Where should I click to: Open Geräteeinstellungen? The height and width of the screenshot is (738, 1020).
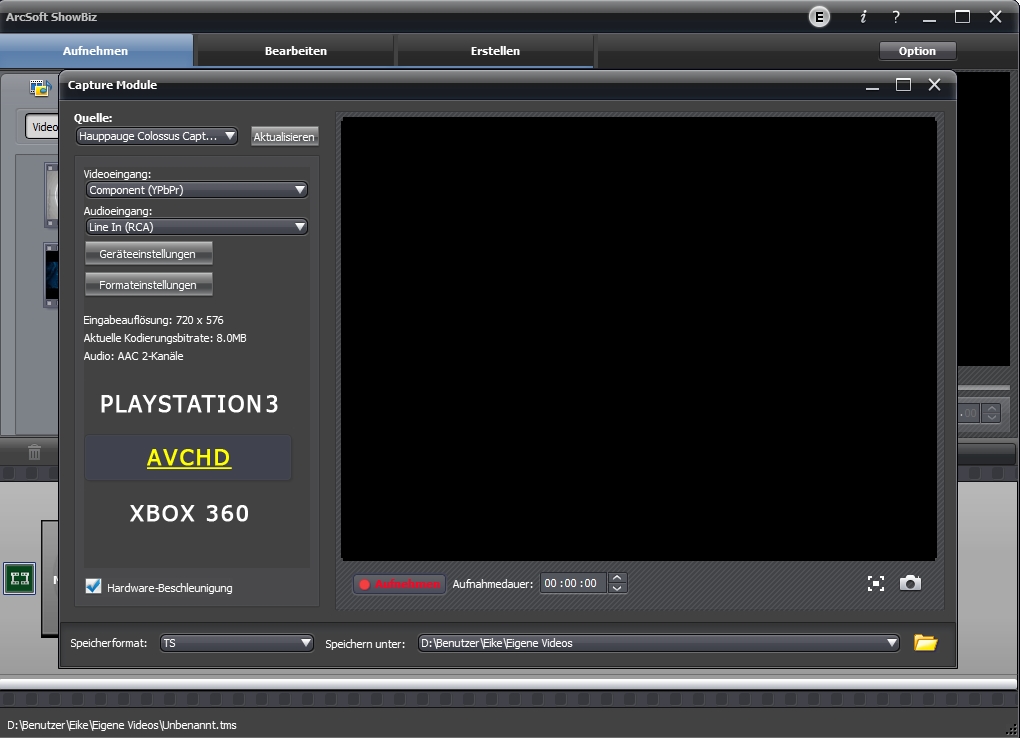click(148, 254)
